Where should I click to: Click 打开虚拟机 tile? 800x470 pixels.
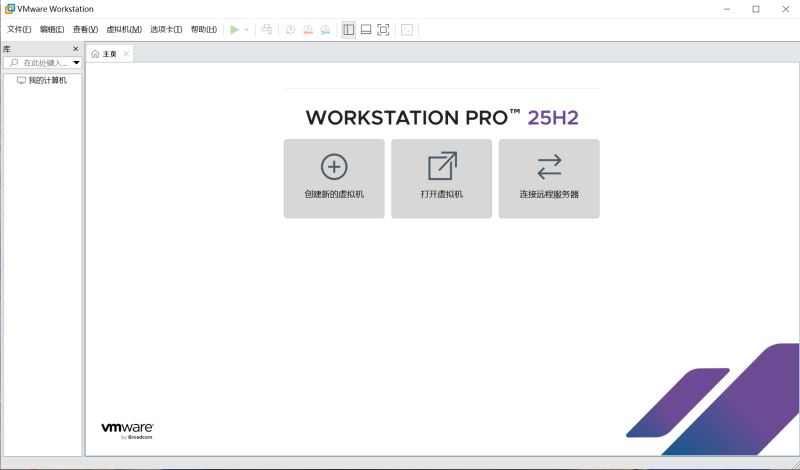(442, 179)
